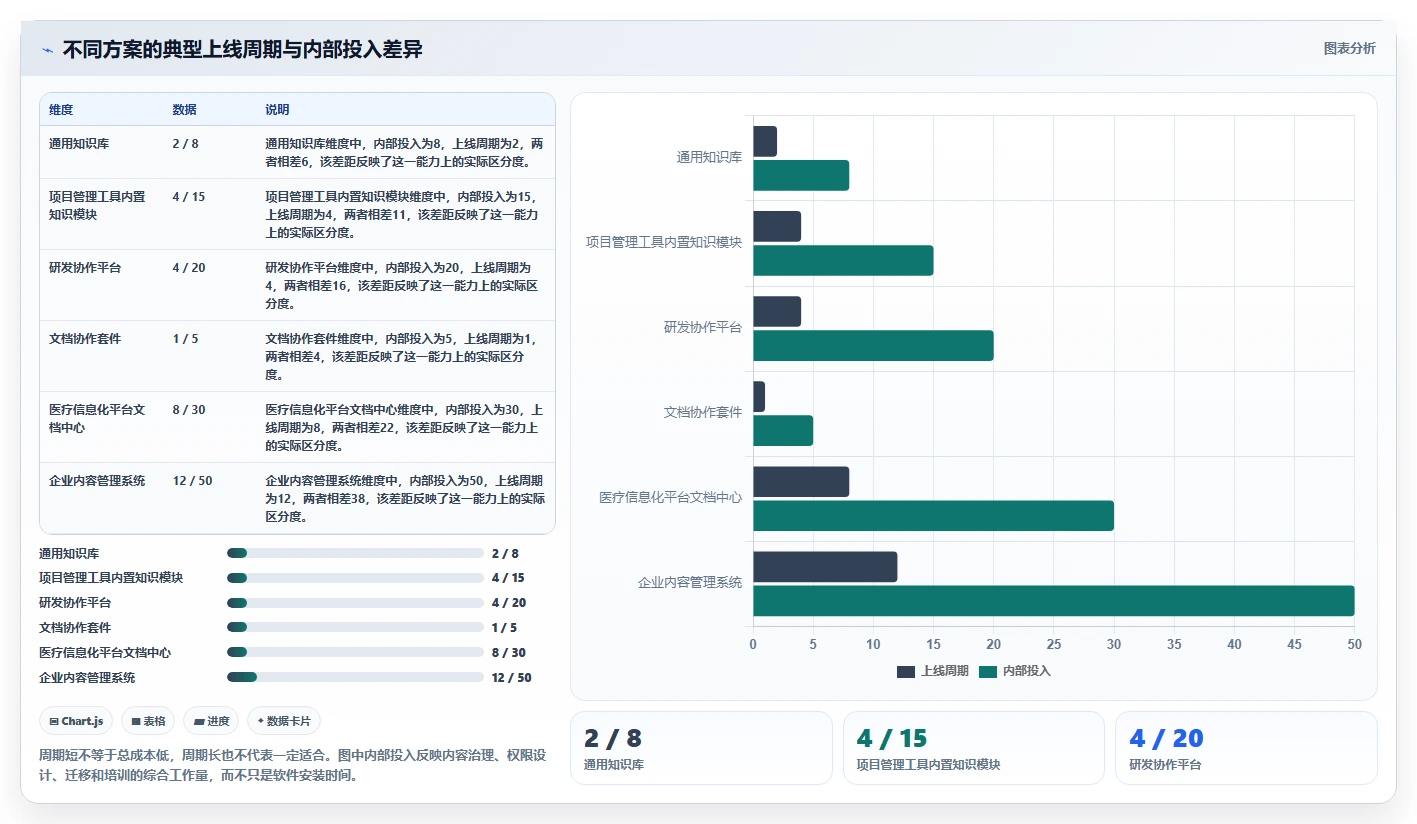Click the 上线周期 bar for 通用知识库
Viewport: 1417px width, 824px height.
click(x=765, y=141)
